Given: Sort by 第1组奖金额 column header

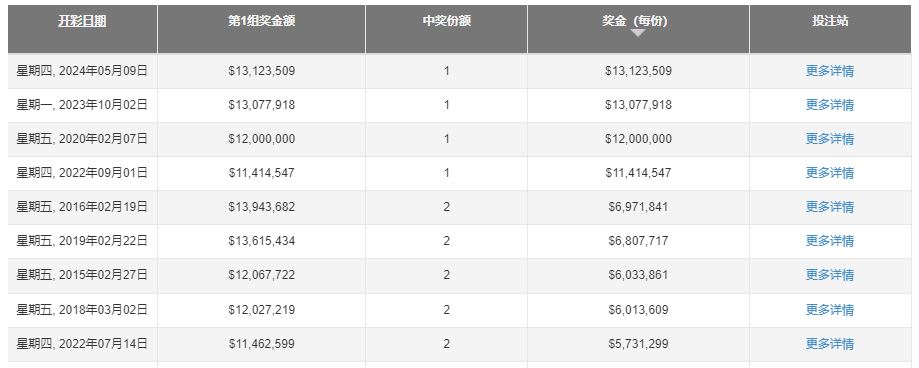Looking at the screenshot, I should click(261, 22).
